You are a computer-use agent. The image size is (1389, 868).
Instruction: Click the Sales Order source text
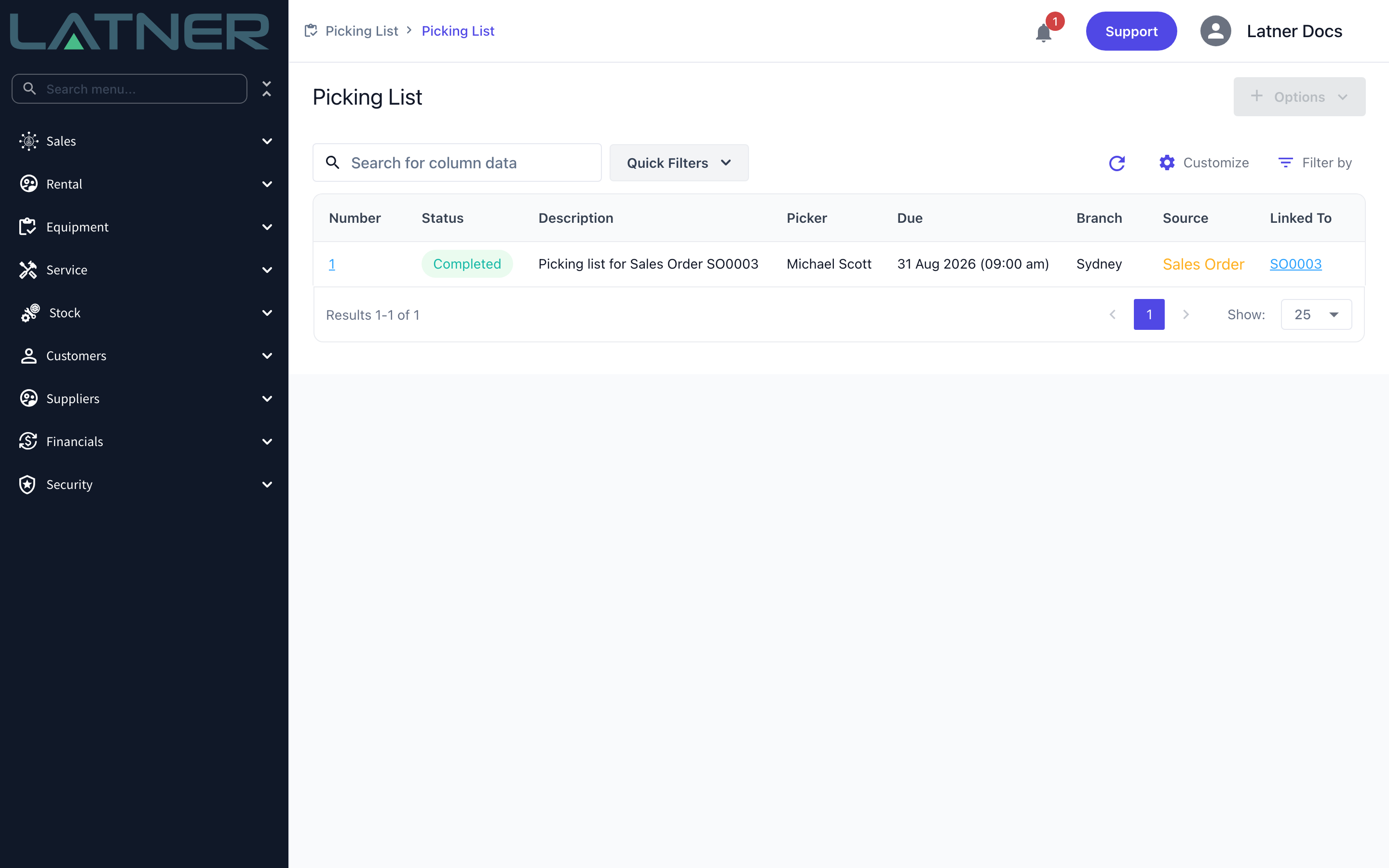click(1203, 264)
